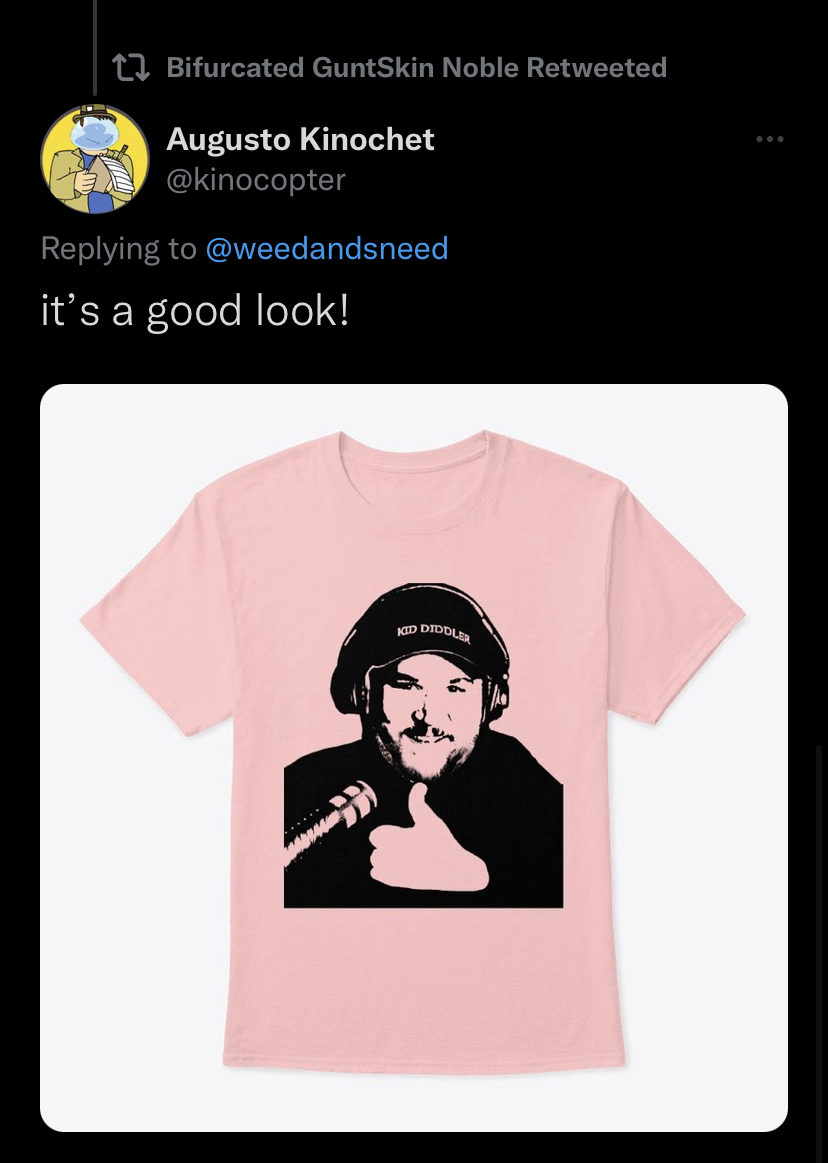Tap the retweet arrows icon at top

(131, 67)
